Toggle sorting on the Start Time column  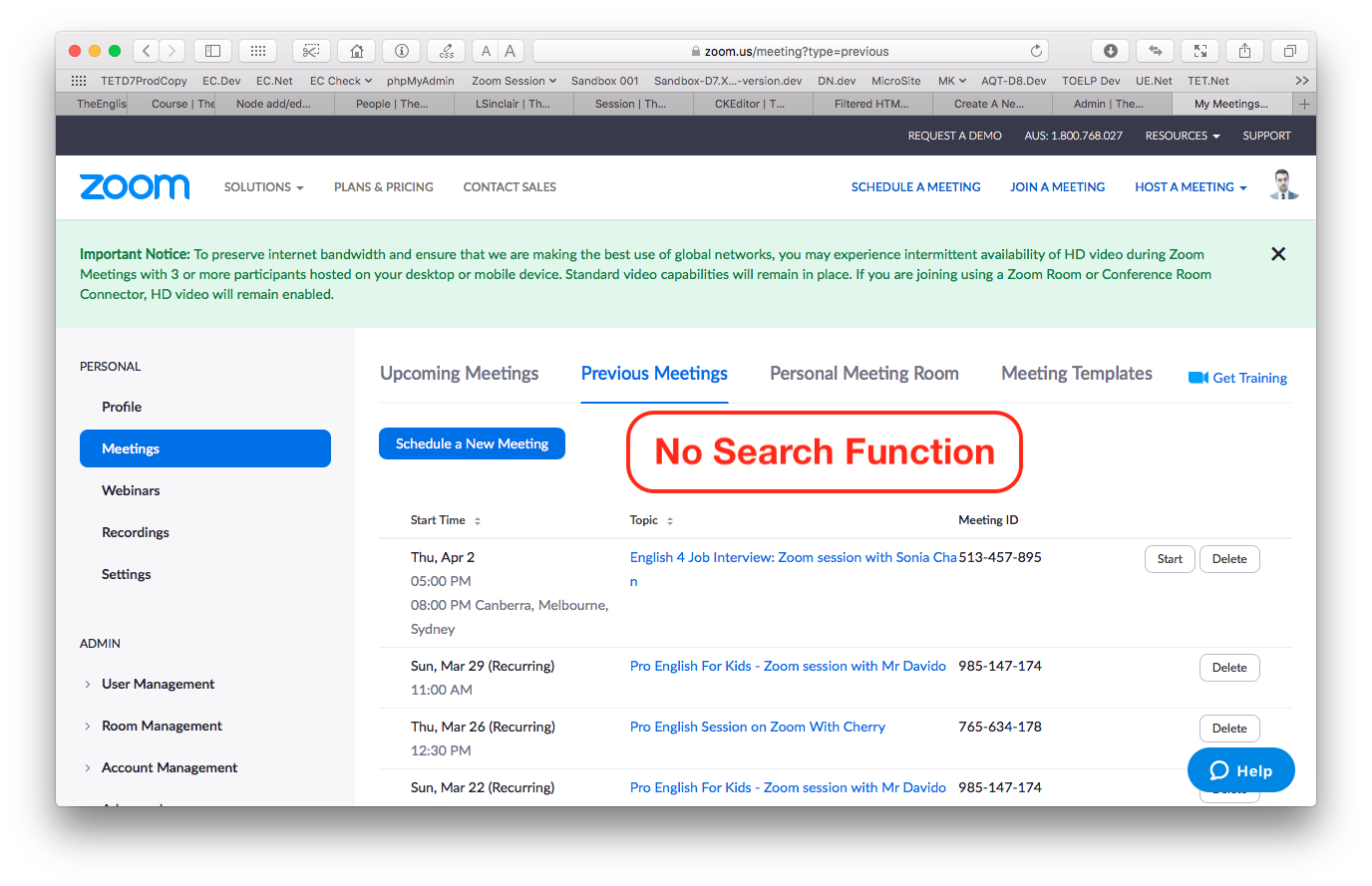tap(477, 520)
